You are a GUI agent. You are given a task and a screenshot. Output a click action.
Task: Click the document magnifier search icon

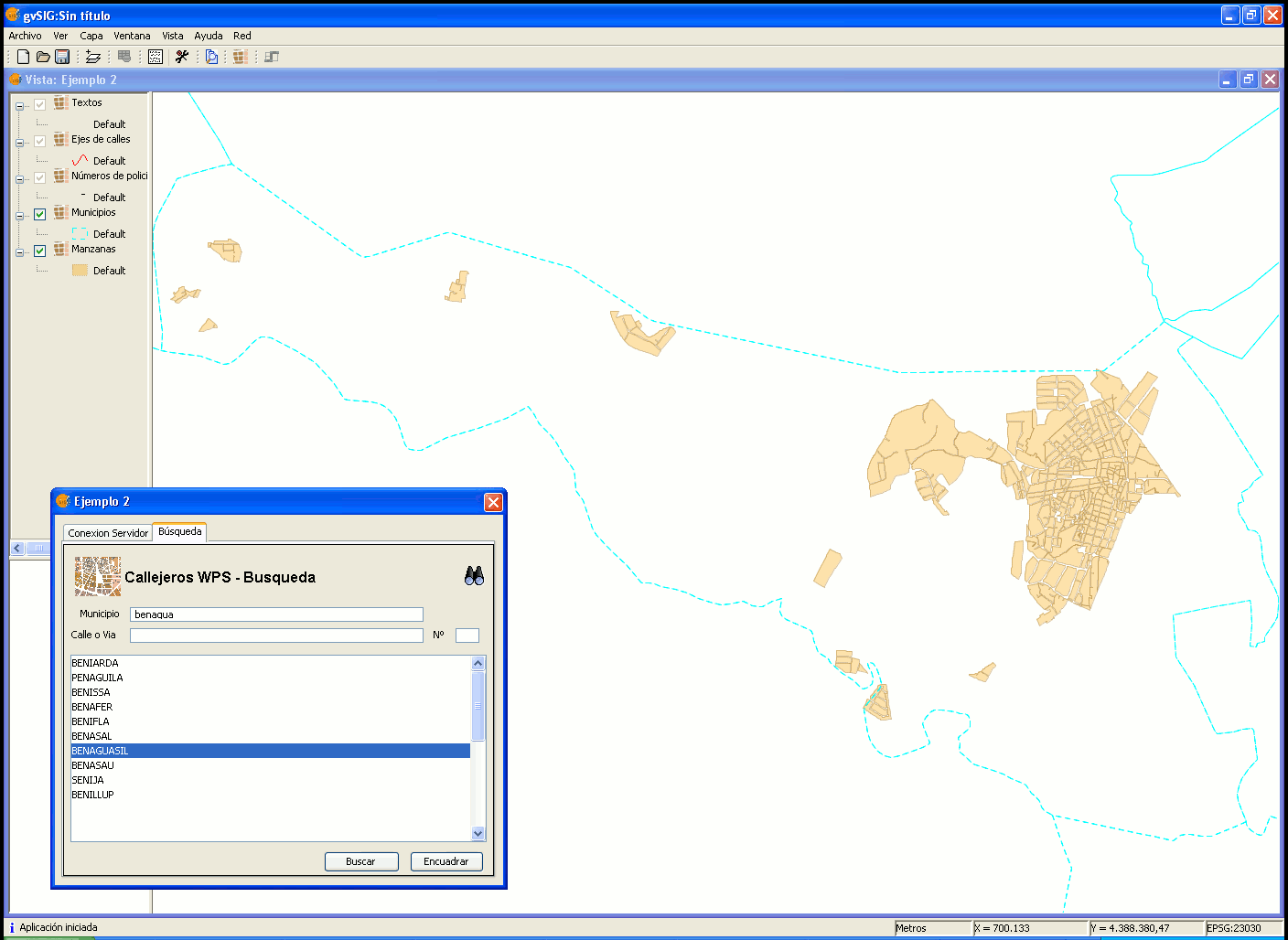point(212,57)
